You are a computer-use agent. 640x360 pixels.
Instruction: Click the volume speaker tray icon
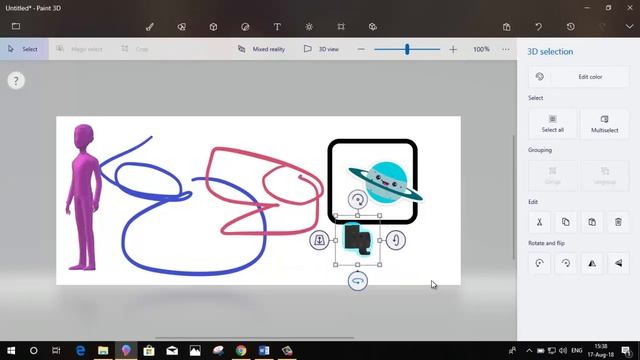pos(563,351)
